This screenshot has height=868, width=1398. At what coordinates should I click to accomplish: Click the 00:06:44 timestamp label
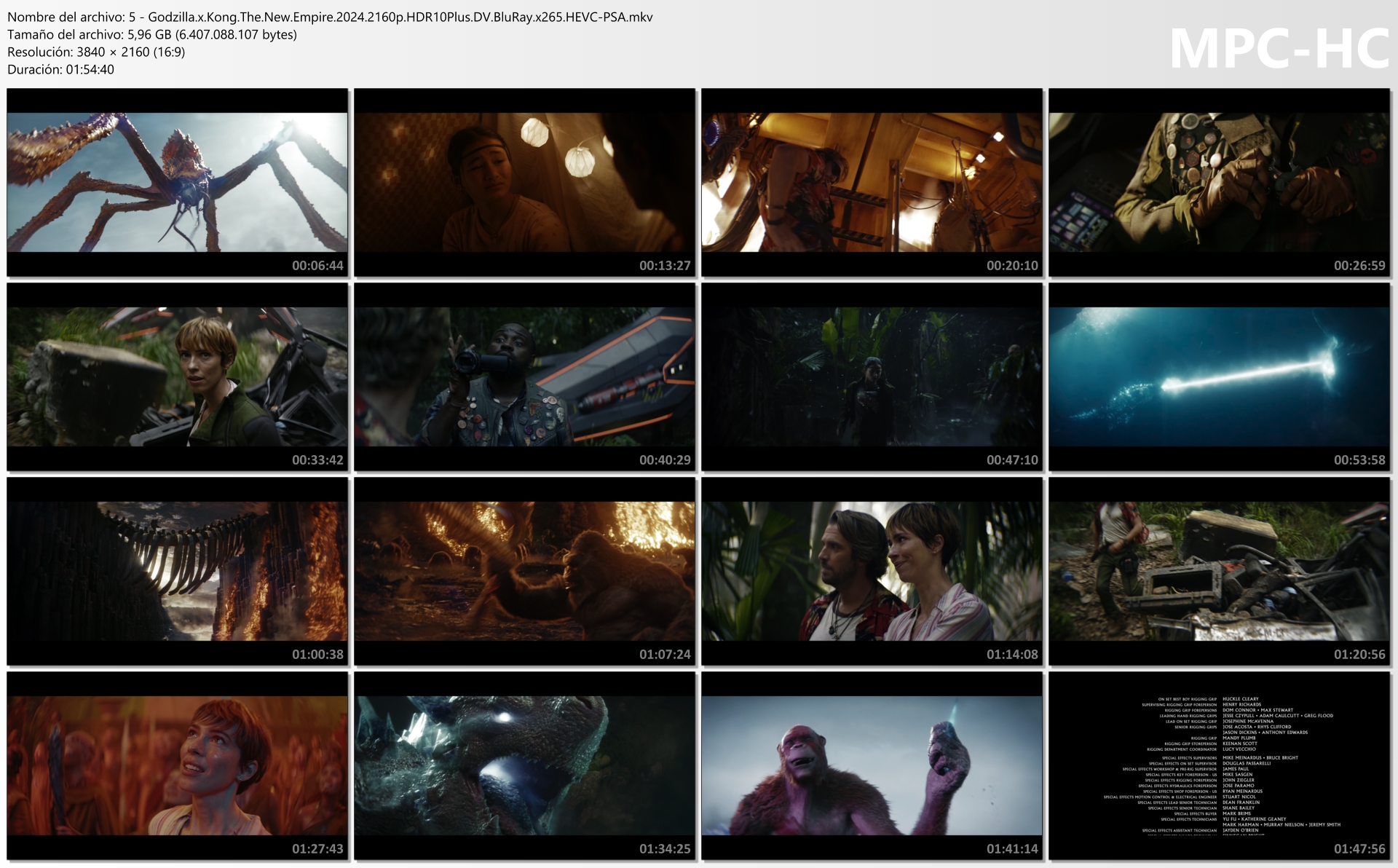coord(317,266)
